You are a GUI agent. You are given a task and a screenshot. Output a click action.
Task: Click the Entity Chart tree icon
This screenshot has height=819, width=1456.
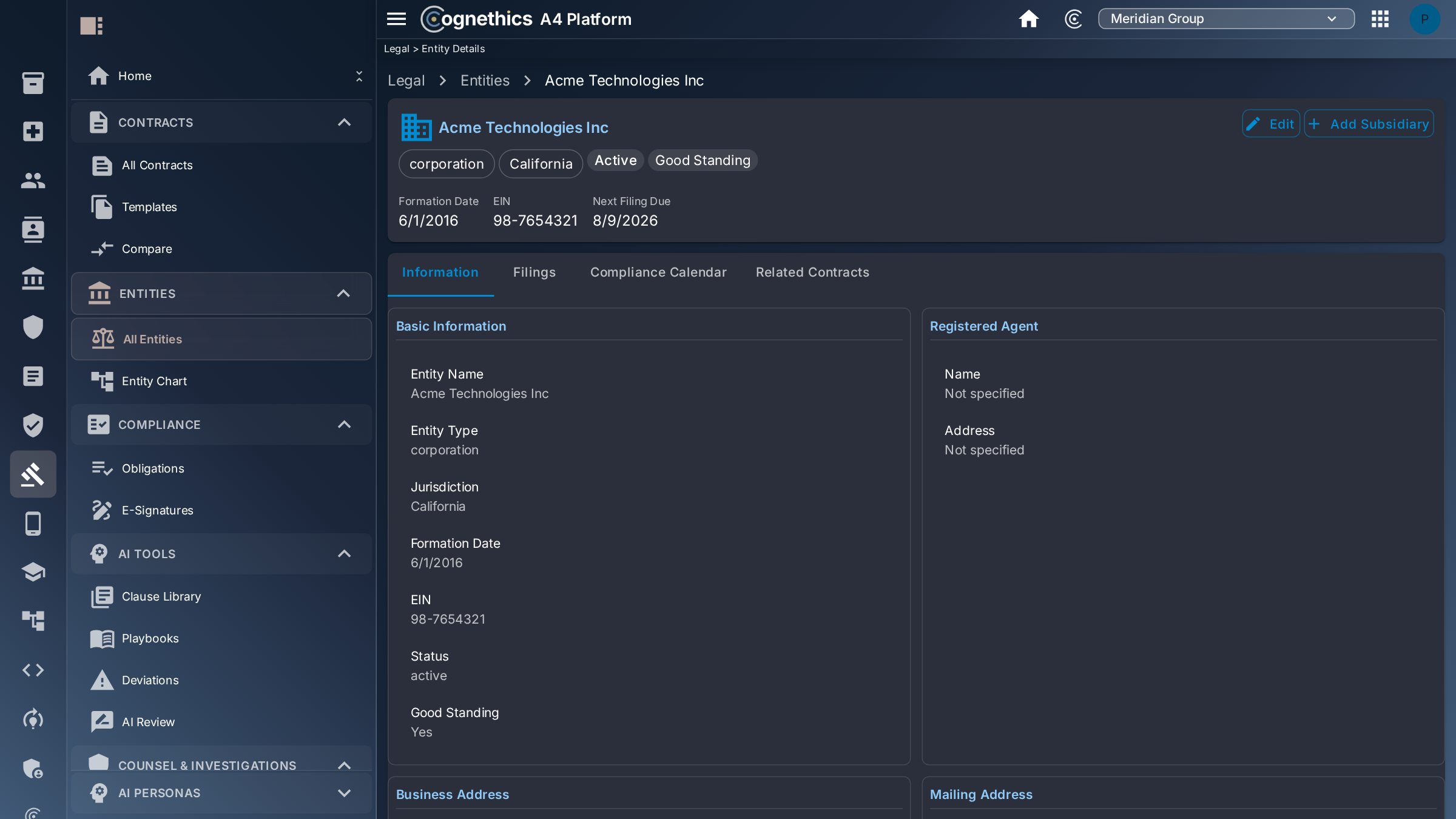(x=102, y=381)
